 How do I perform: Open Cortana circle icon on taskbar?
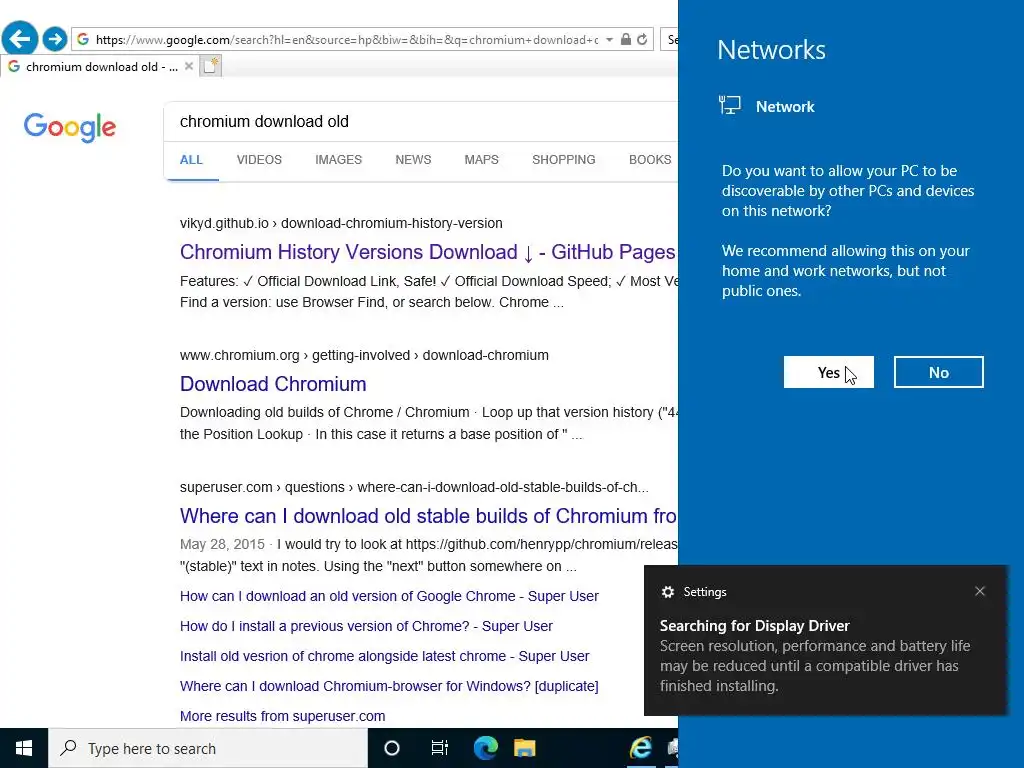(392, 748)
